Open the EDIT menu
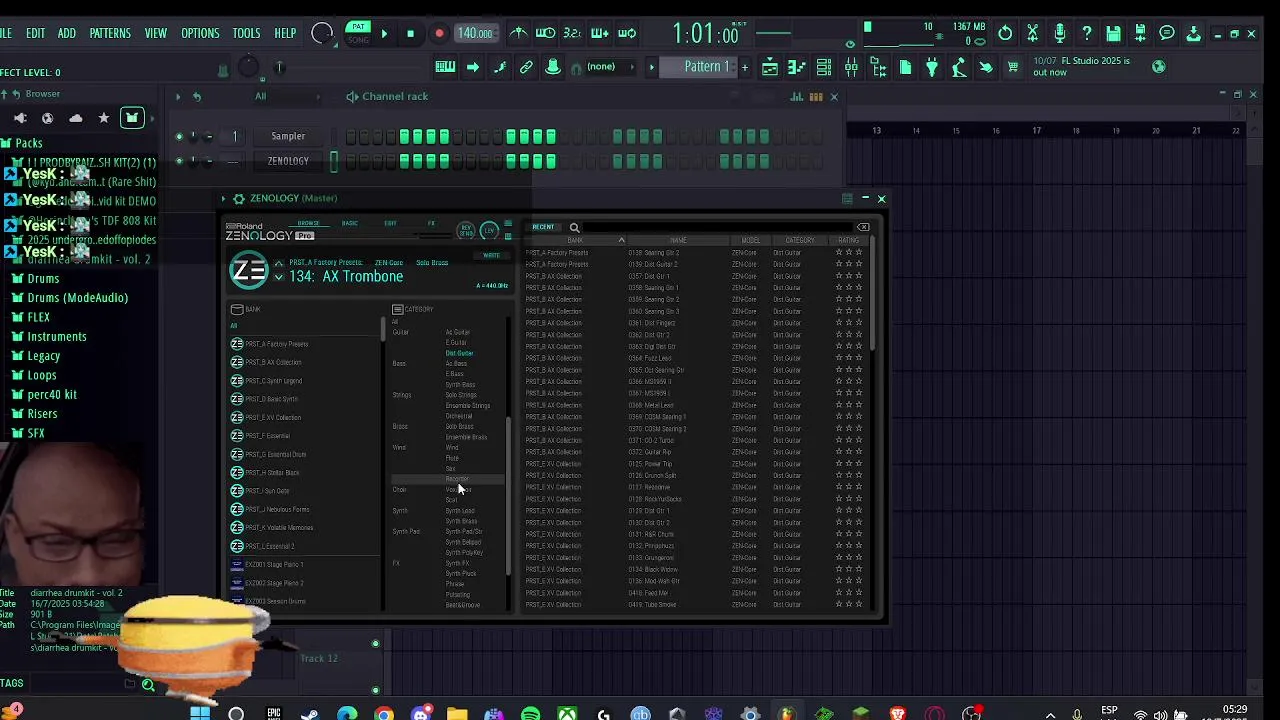Image resolution: width=1280 pixels, height=720 pixels. pyautogui.click(x=35, y=33)
